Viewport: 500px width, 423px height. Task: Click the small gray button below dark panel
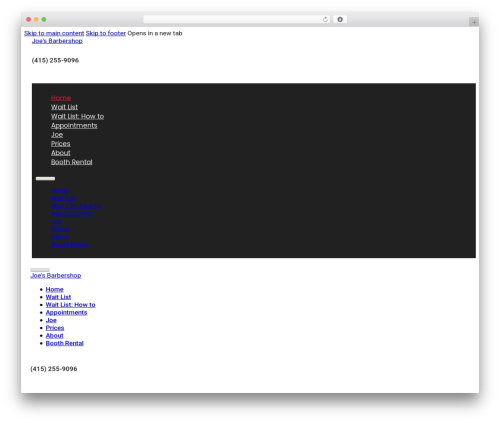[40, 270]
